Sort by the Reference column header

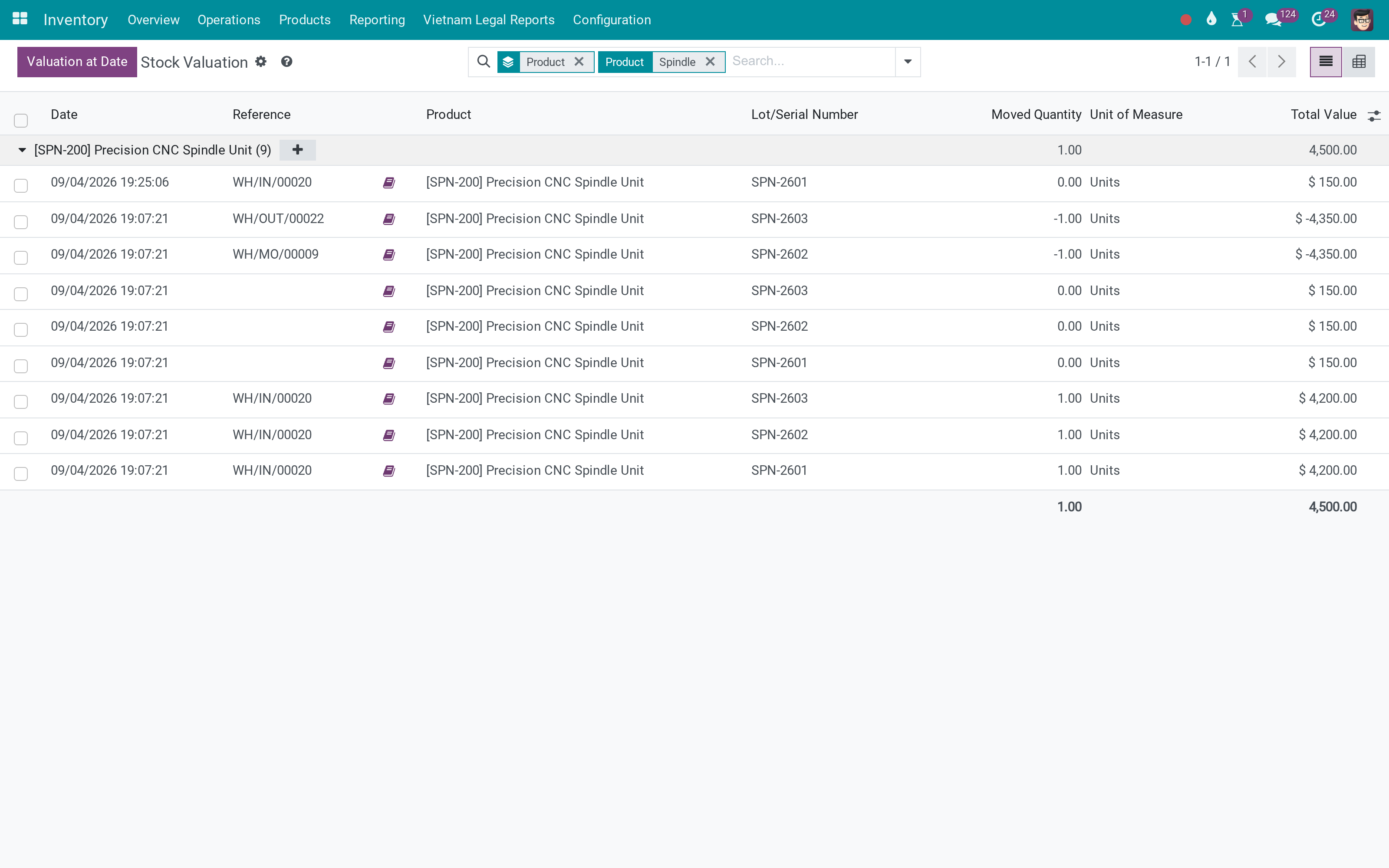[262, 114]
